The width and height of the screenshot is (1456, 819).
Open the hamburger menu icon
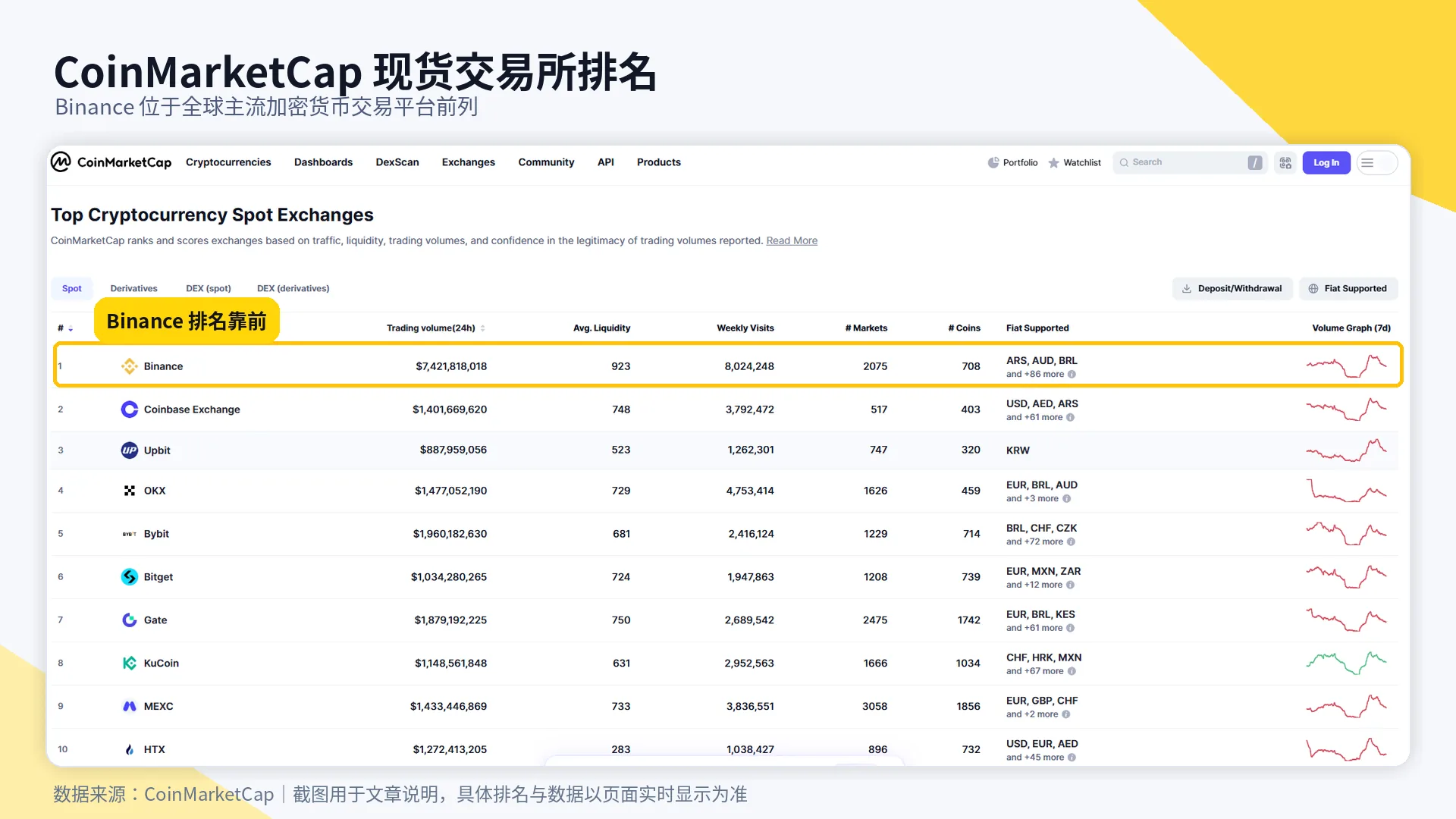click(x=1367, y=162)
